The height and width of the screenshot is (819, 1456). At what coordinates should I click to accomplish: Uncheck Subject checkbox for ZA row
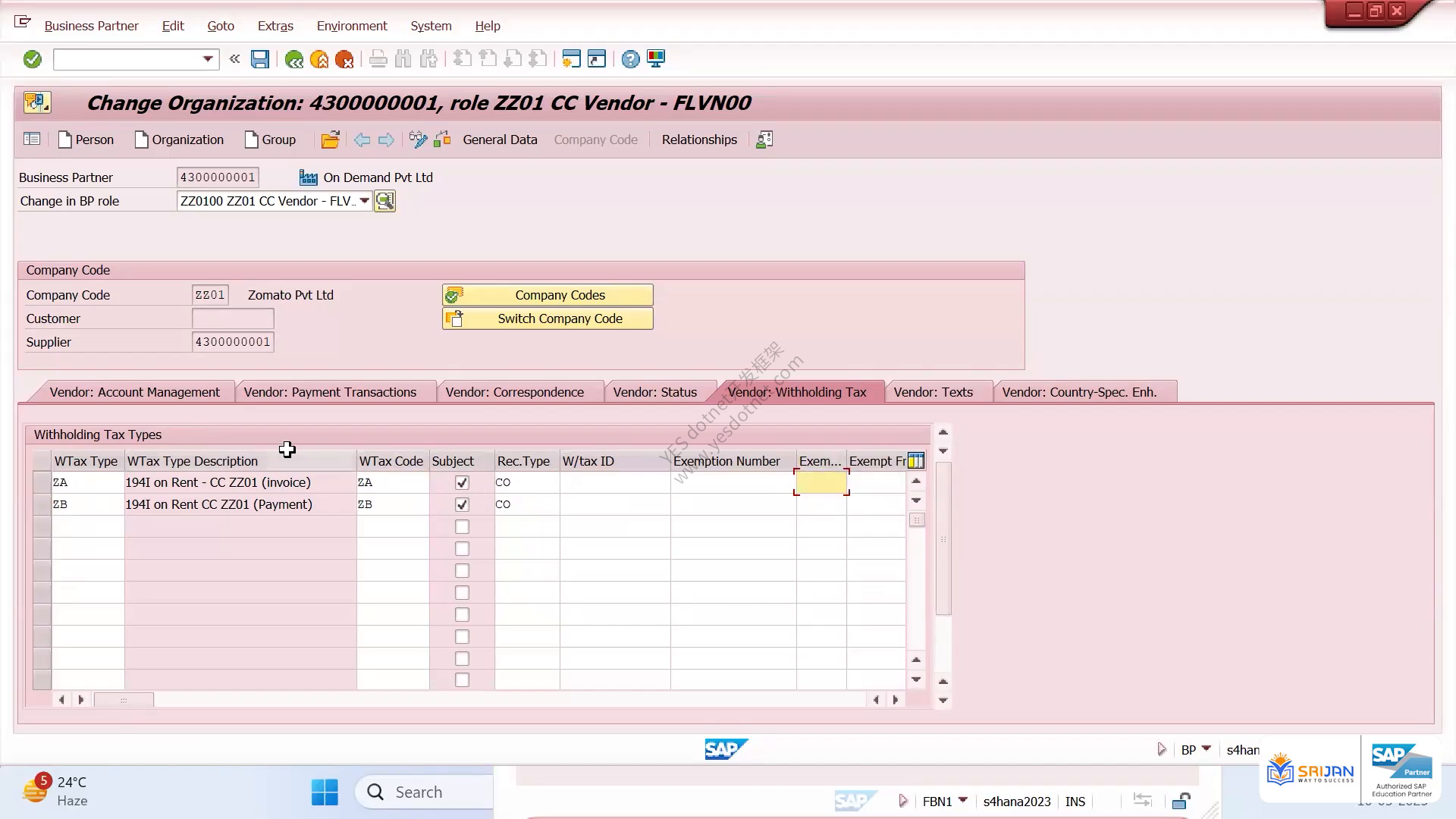pyautogui.click(x=462, y=483)
